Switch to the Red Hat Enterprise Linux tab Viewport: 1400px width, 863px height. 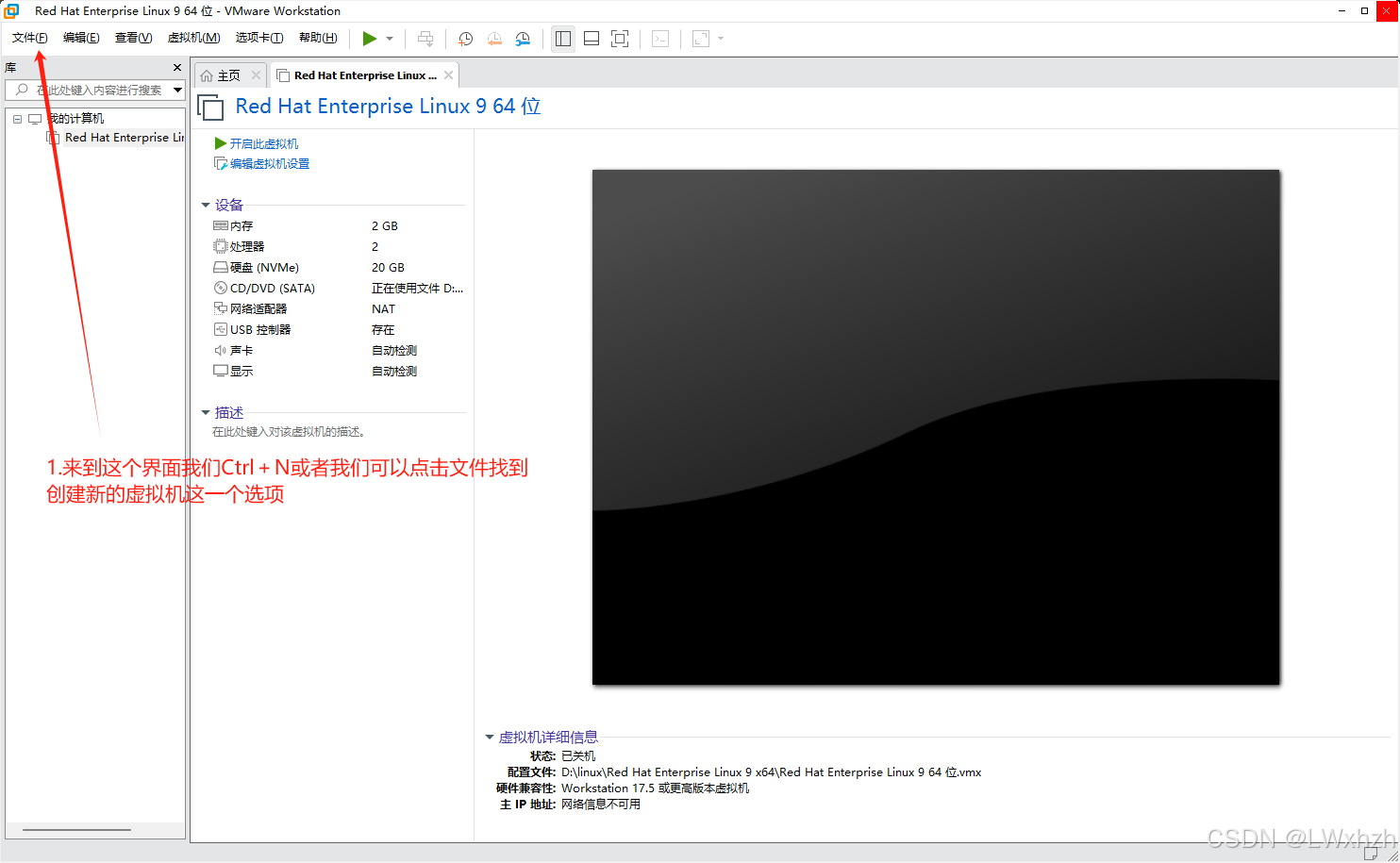[x=365, y=75]
